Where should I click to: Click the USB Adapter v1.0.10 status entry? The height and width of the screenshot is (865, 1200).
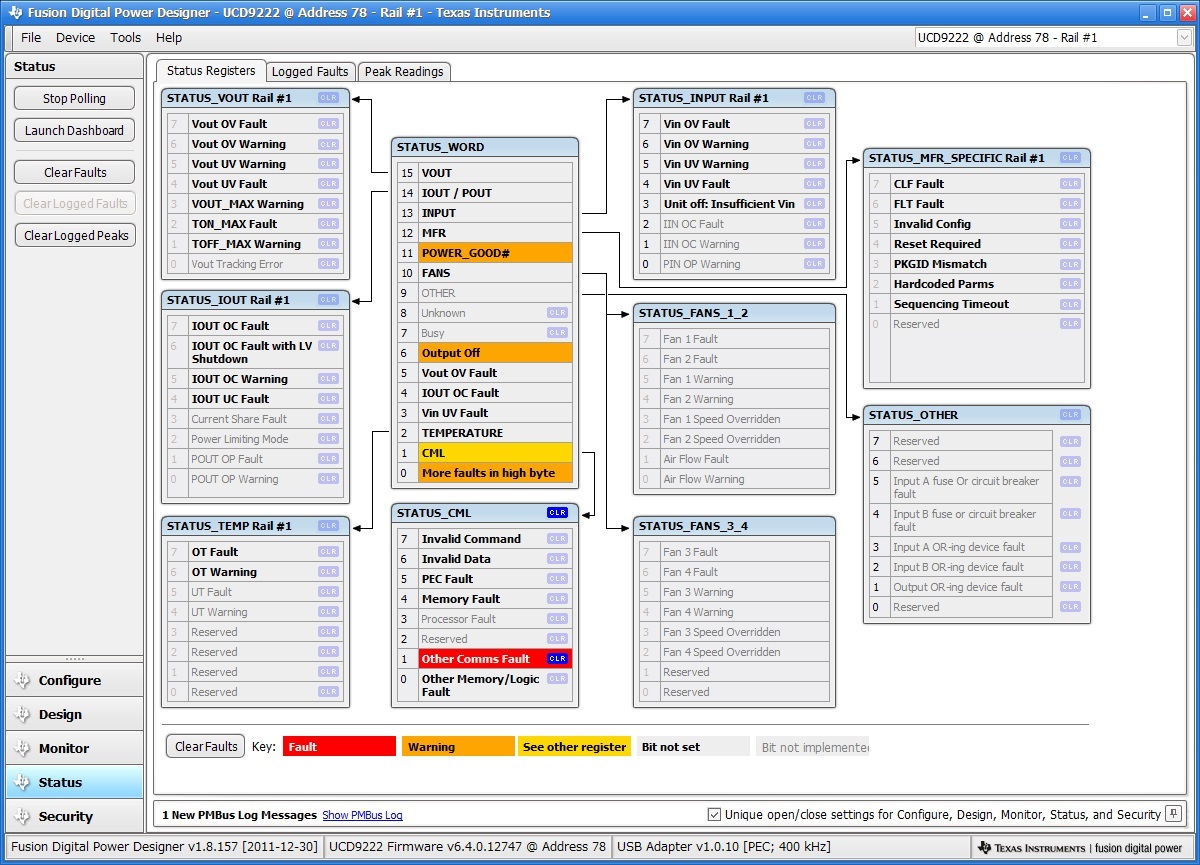click(724, 847)
